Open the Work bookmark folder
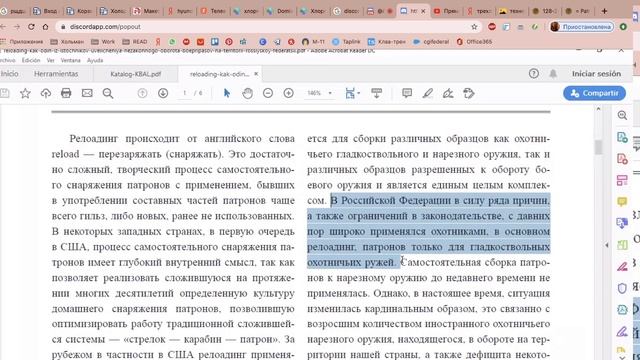The height and width of the screenshot is (360, 640). click(103, 42)
